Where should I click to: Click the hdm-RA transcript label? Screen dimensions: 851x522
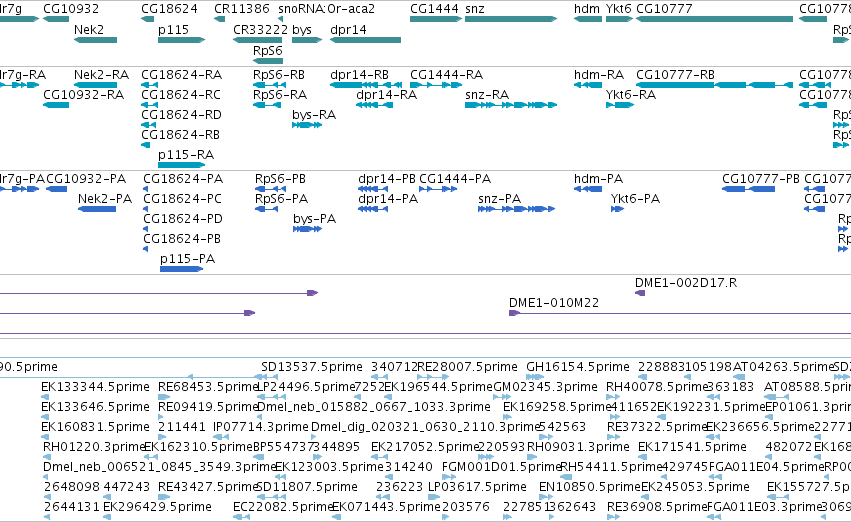[x=599, y=74]
